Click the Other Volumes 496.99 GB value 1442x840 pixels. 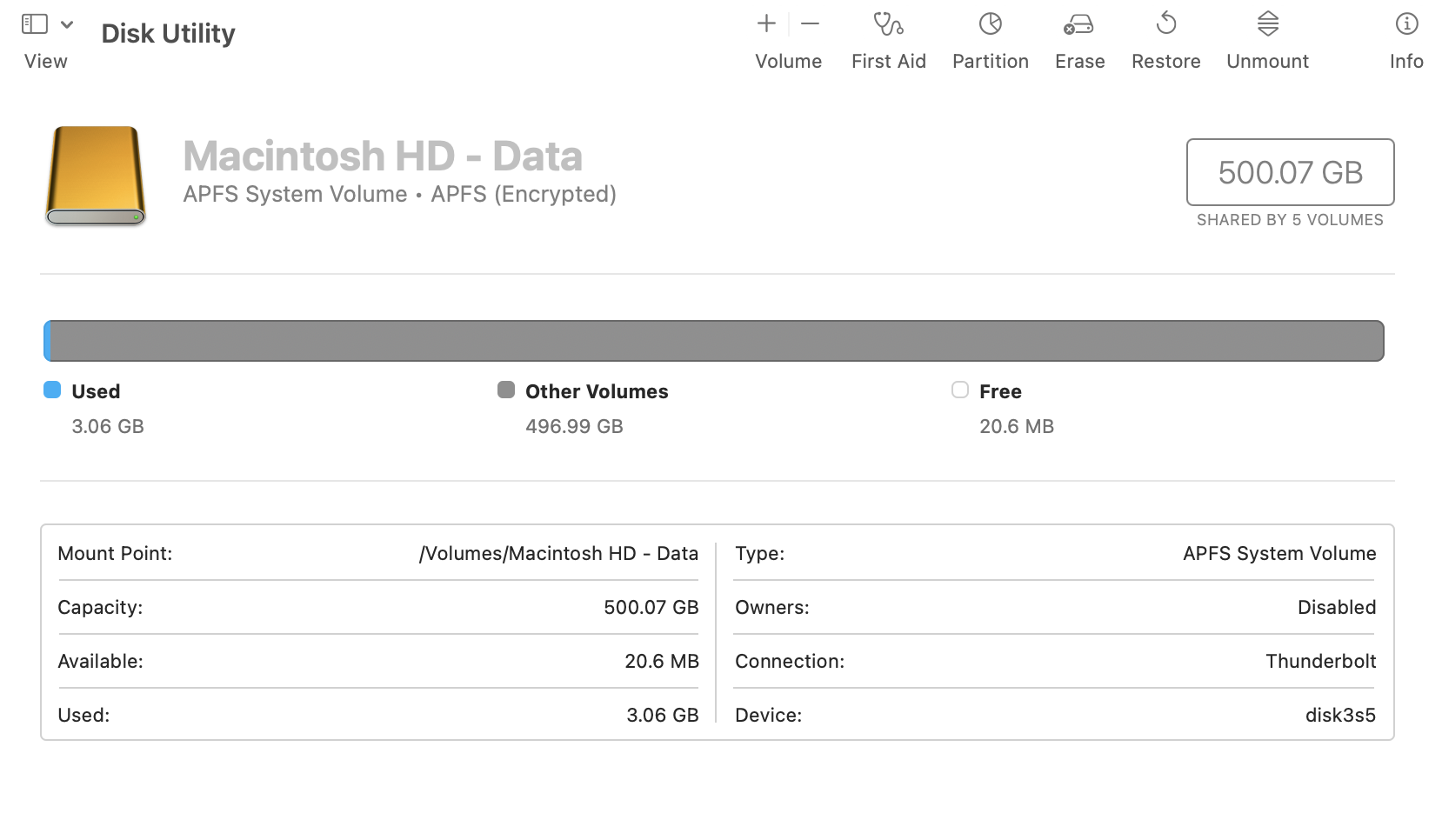pos(574,427)
